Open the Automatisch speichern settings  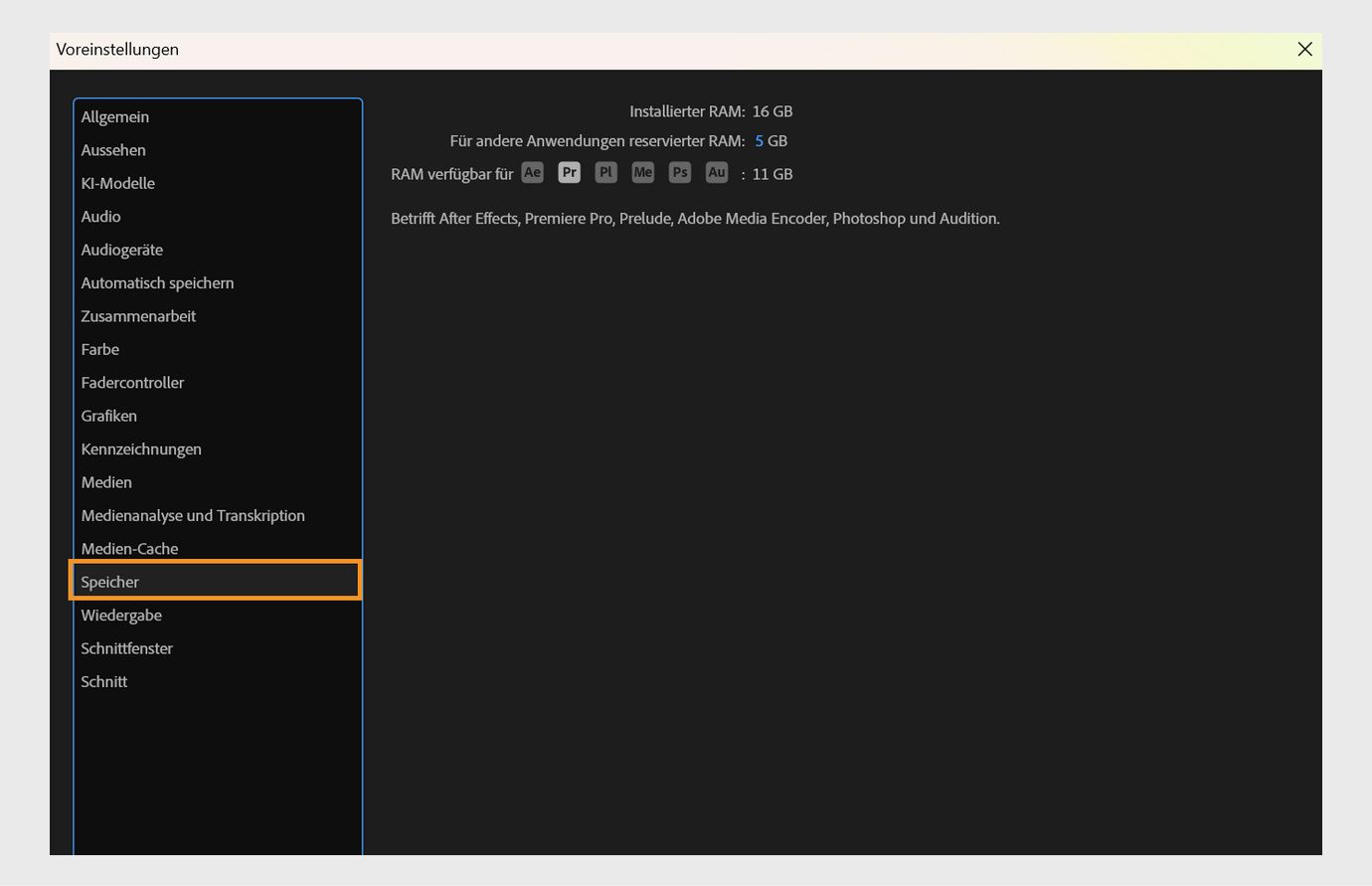[157, 282]
